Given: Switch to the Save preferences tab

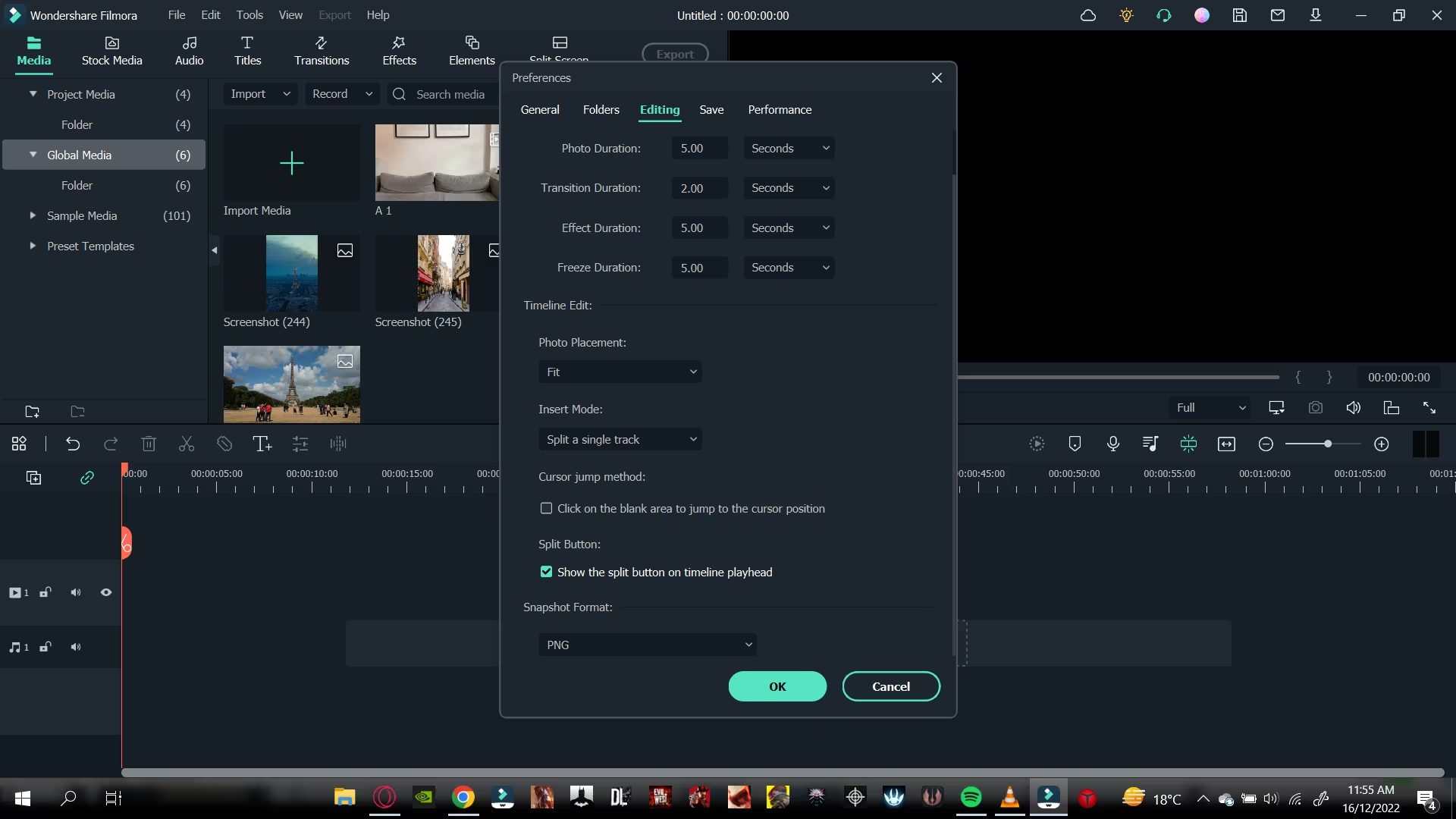Looking at the screenshot, I should (712, 109).
